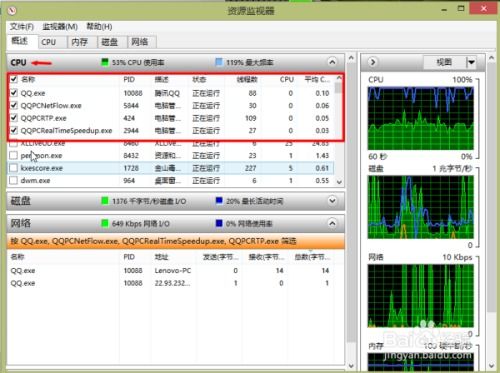
Task: Sort network list by 发送(字节 column
Action: pos(221,257)
